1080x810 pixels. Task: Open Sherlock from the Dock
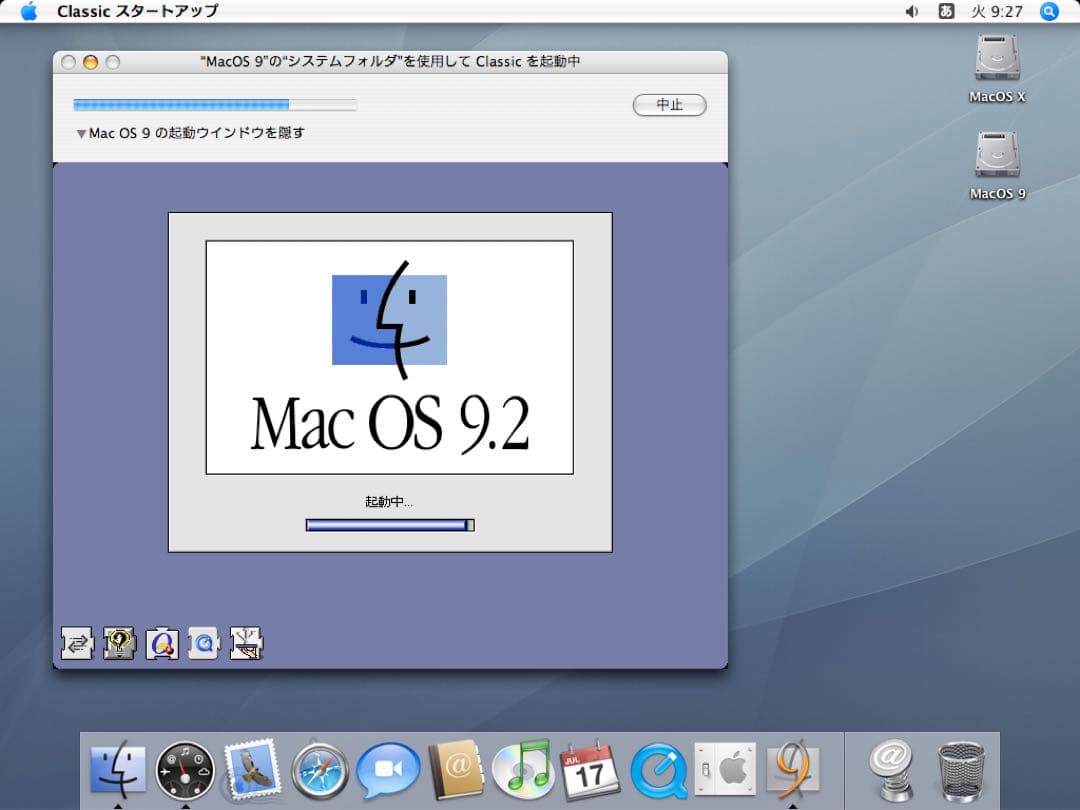tap(185, 770)
